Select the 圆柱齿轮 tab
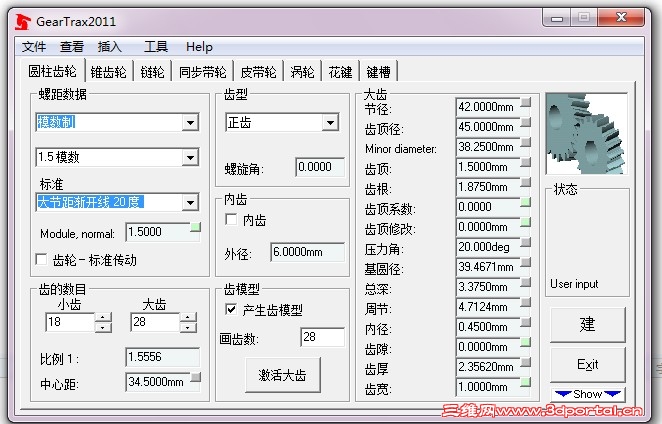Viewport: 662px width, 424px height. point(52,71)
